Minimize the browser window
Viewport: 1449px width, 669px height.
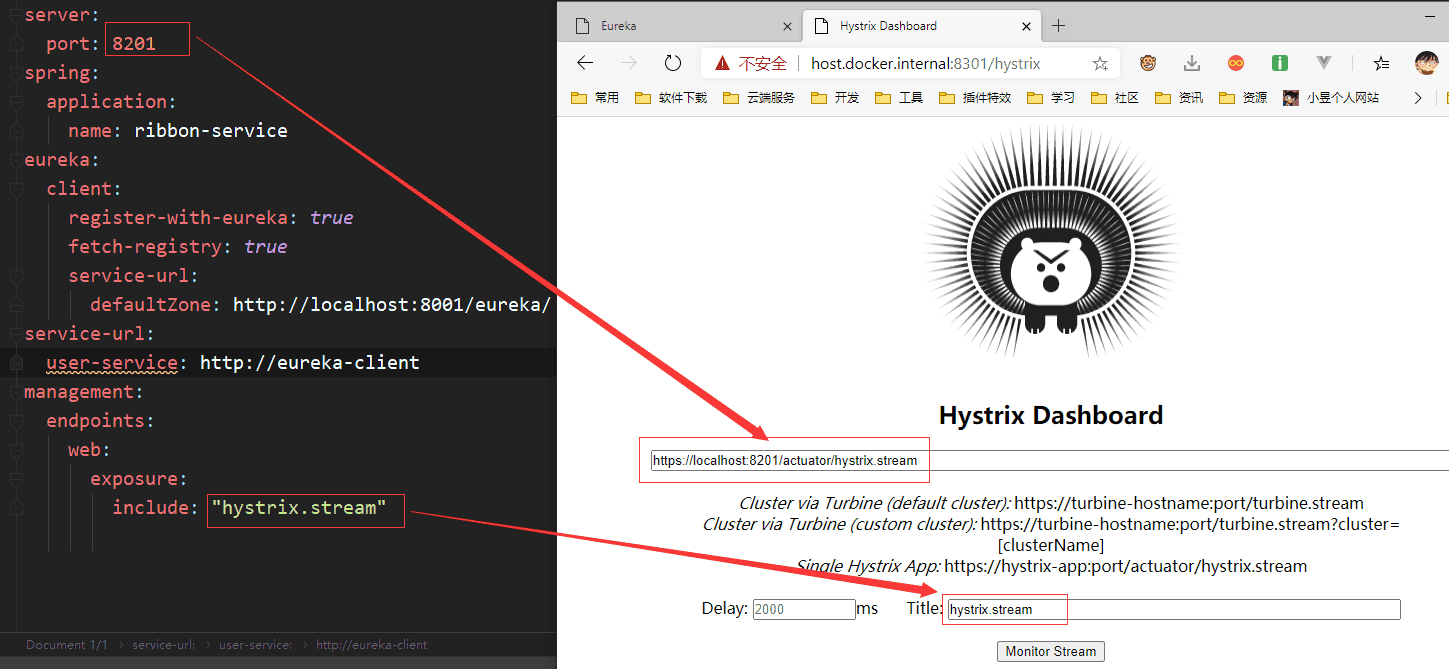tap(1429, 17)
